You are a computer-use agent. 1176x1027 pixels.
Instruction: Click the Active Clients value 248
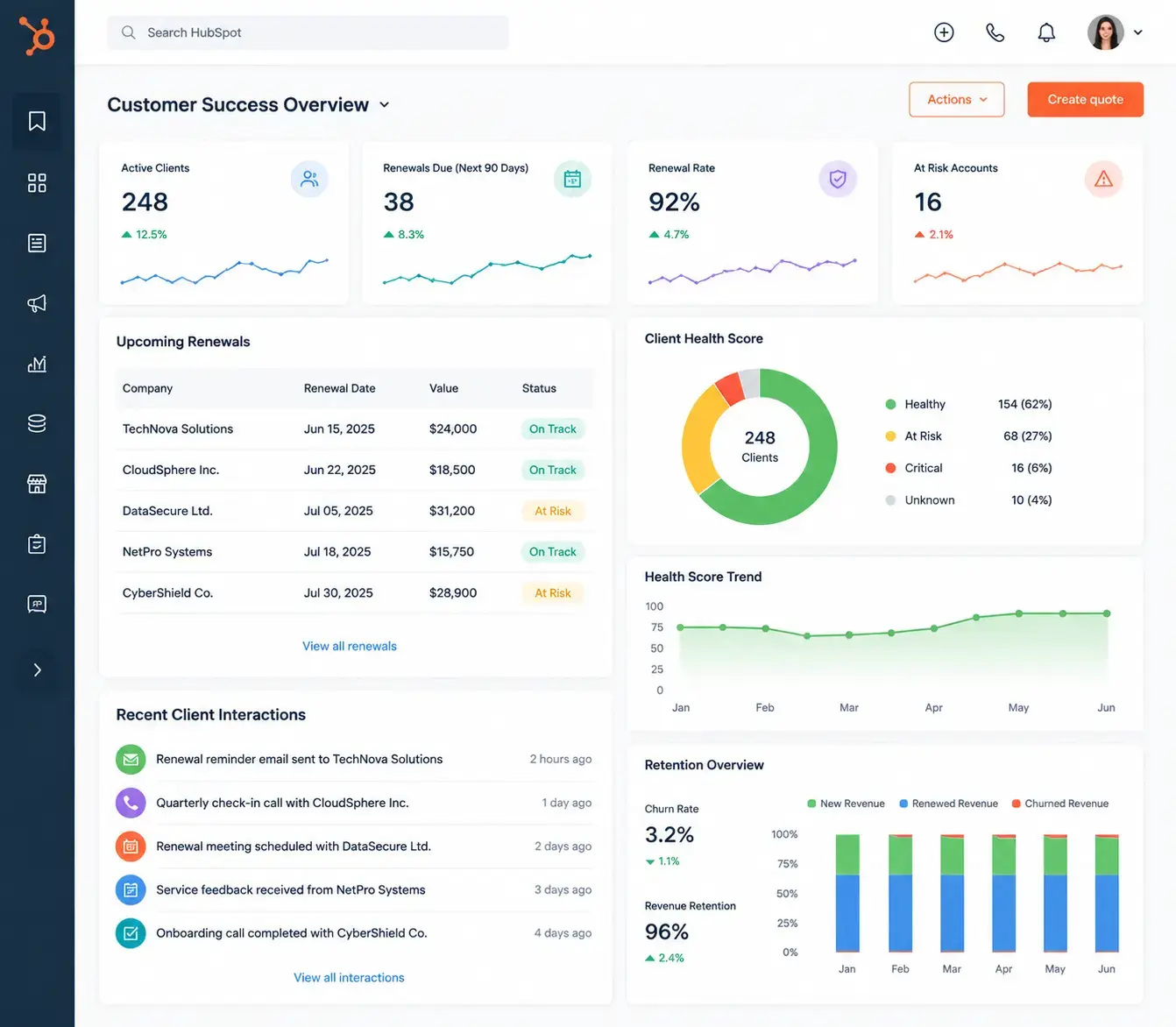click(x=145, y=202)
